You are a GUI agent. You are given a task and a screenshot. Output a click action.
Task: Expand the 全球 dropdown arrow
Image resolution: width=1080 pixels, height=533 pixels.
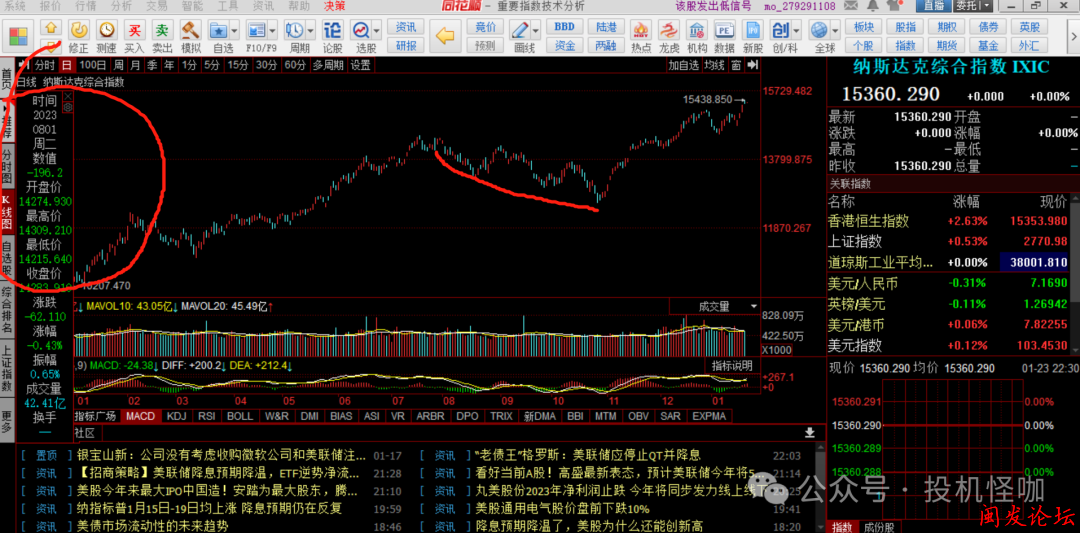click(x=834, y=31)
